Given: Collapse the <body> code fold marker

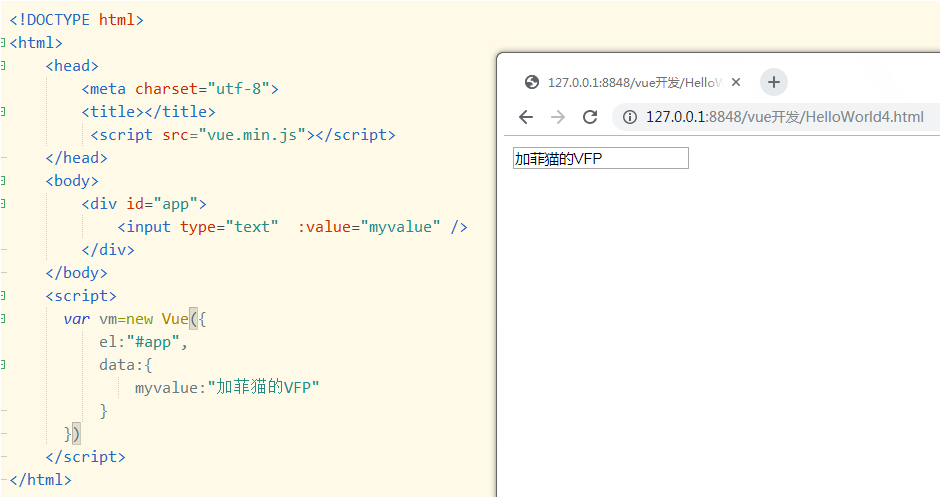Looking at the screenshot, I should (x=3, y=181).
